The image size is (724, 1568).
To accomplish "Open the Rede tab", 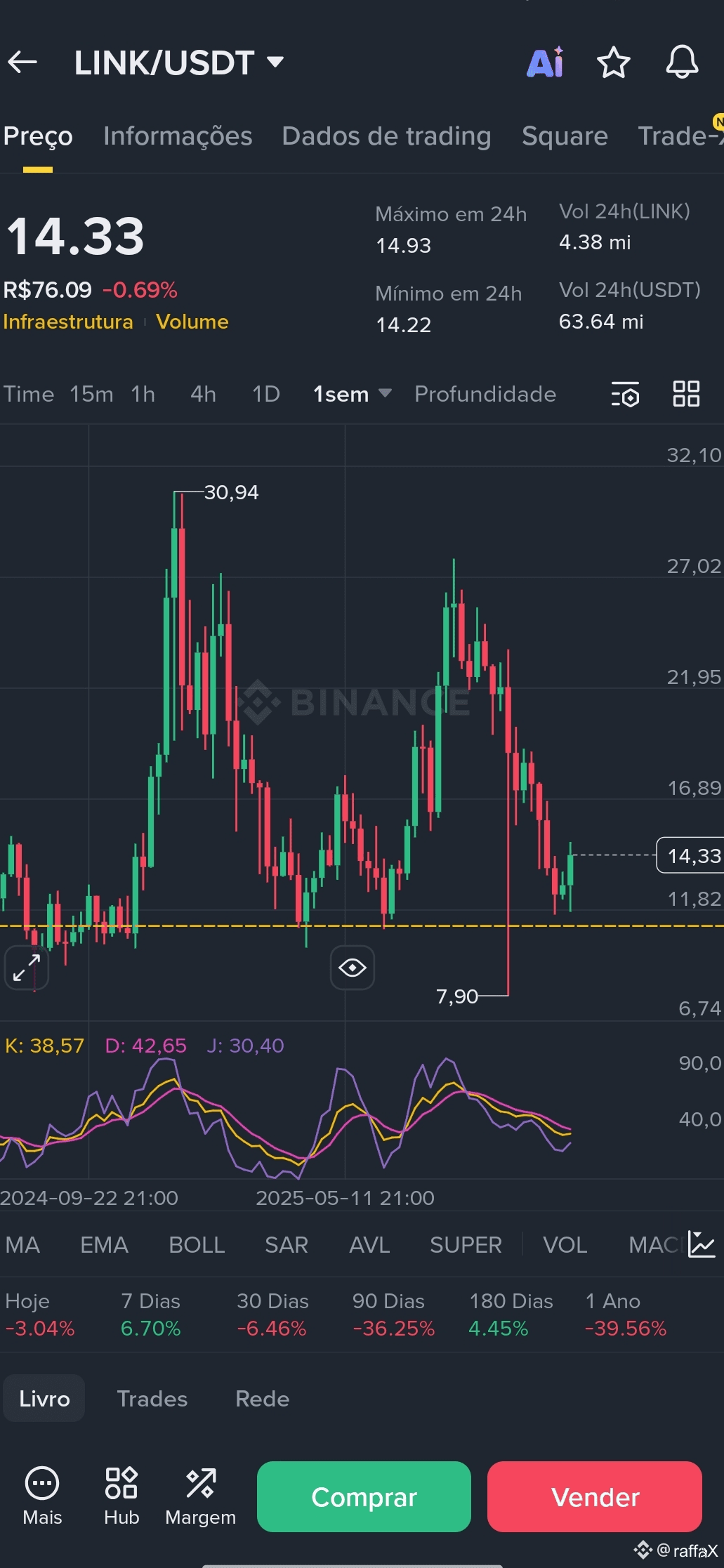I will [262, 1399].
